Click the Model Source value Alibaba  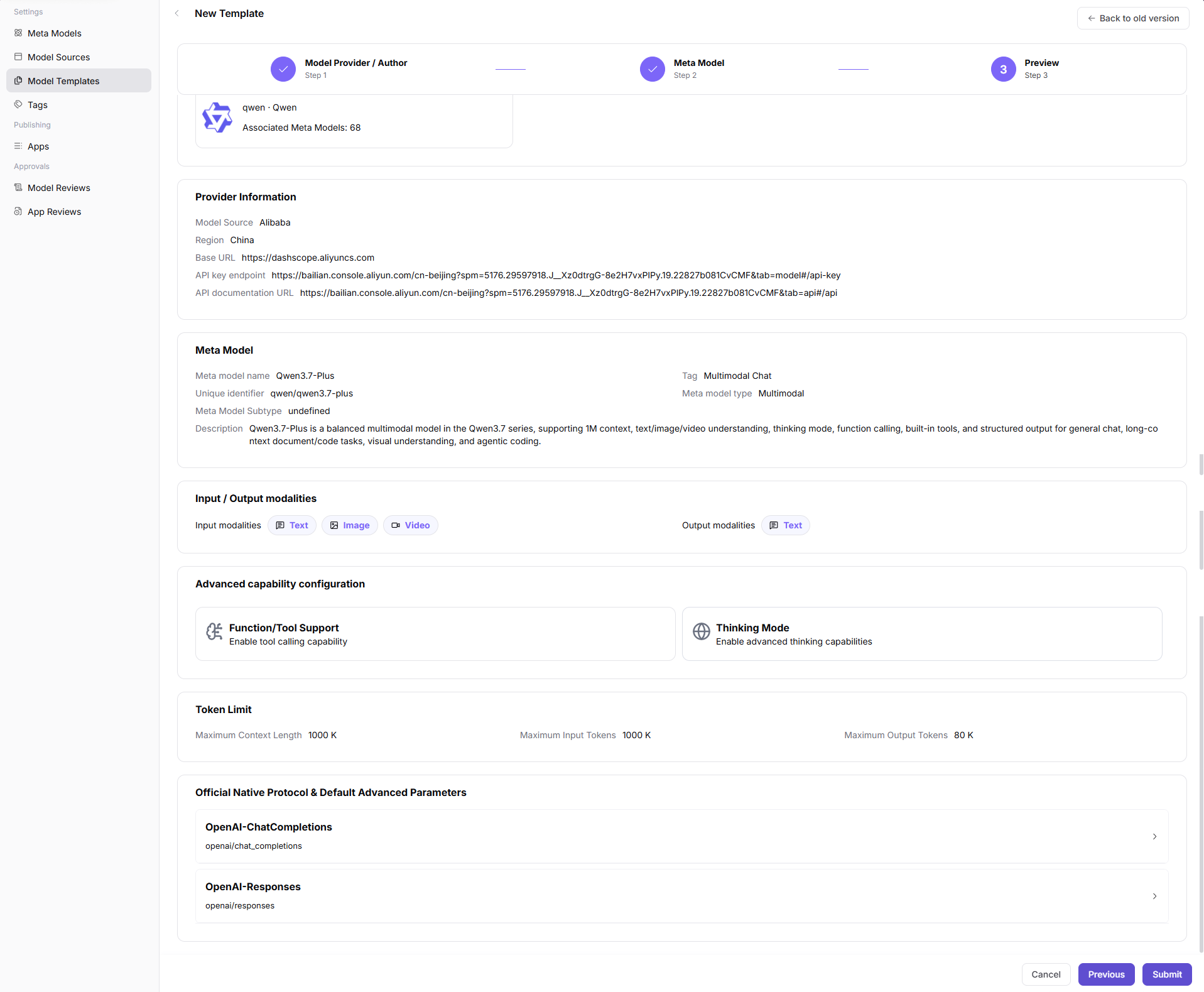click(274, 222)
